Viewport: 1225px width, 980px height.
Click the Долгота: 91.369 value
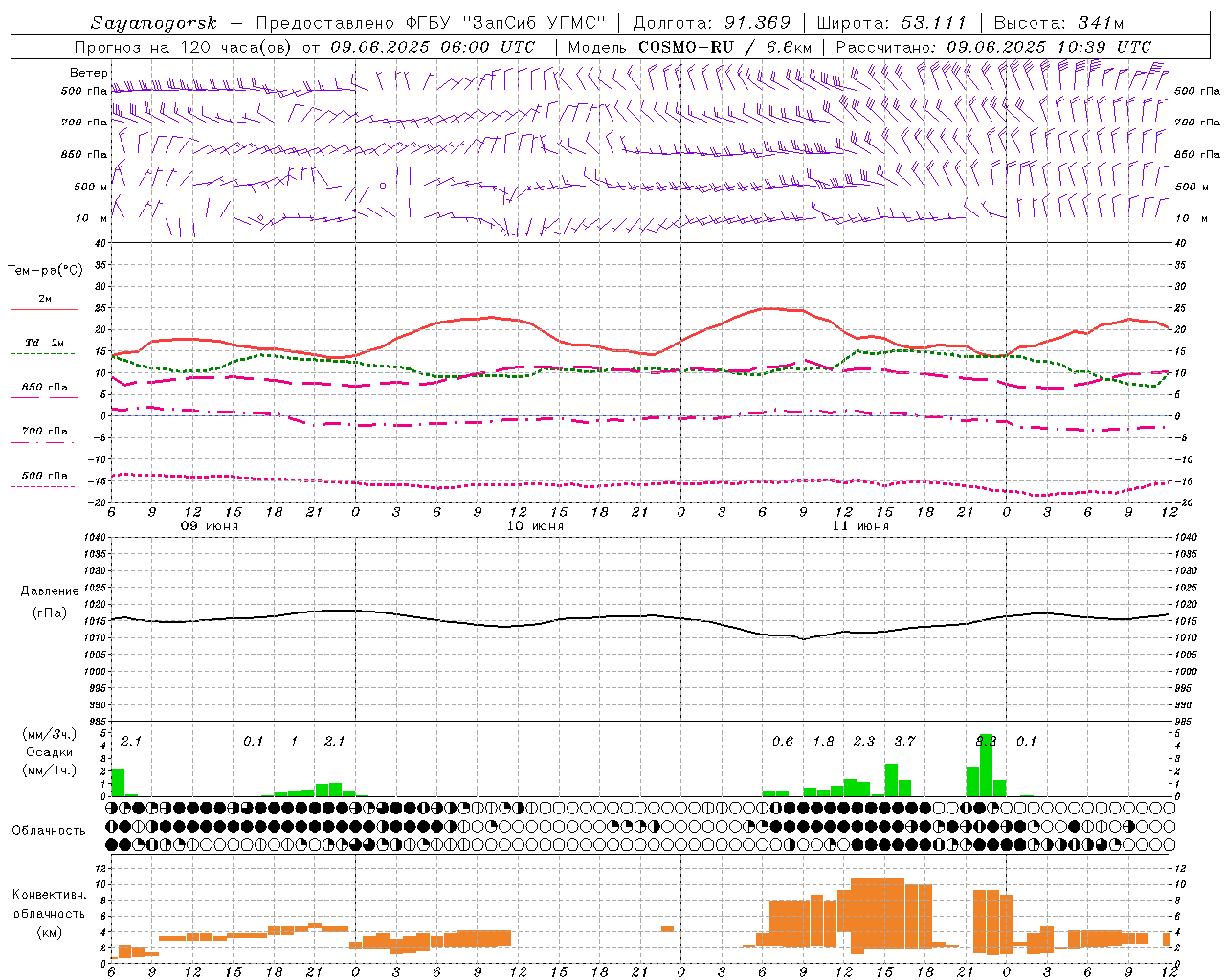(712, 23)
